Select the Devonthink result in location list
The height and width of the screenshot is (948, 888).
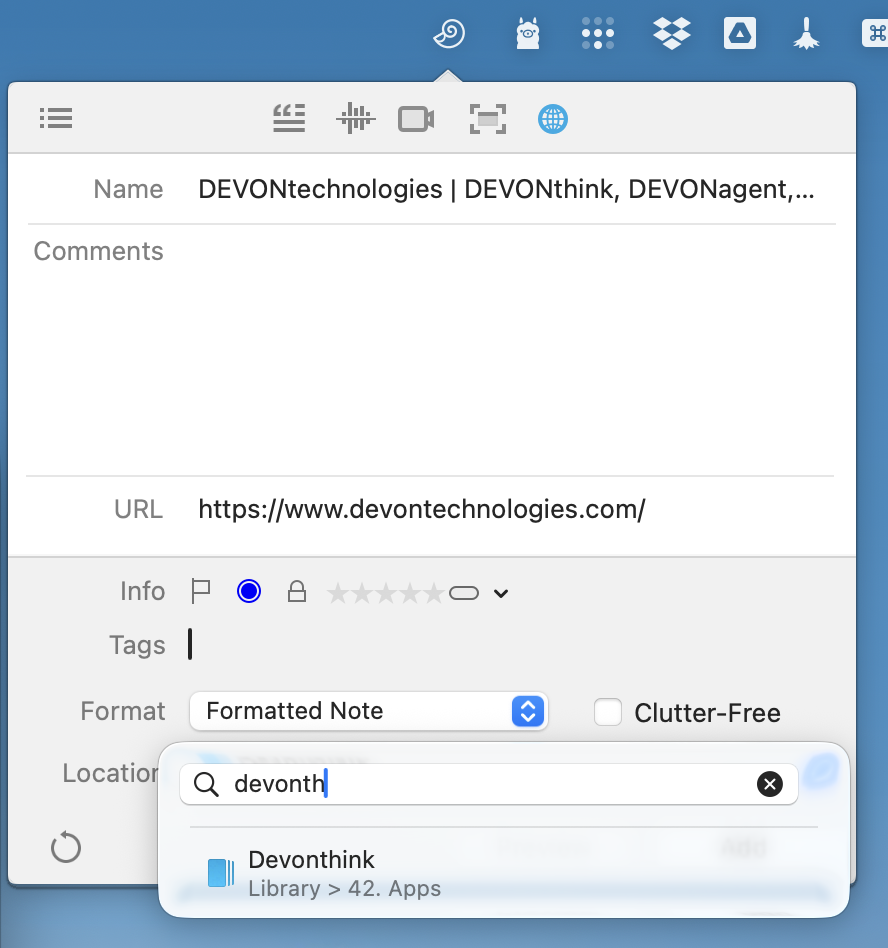tap(311, 872)
